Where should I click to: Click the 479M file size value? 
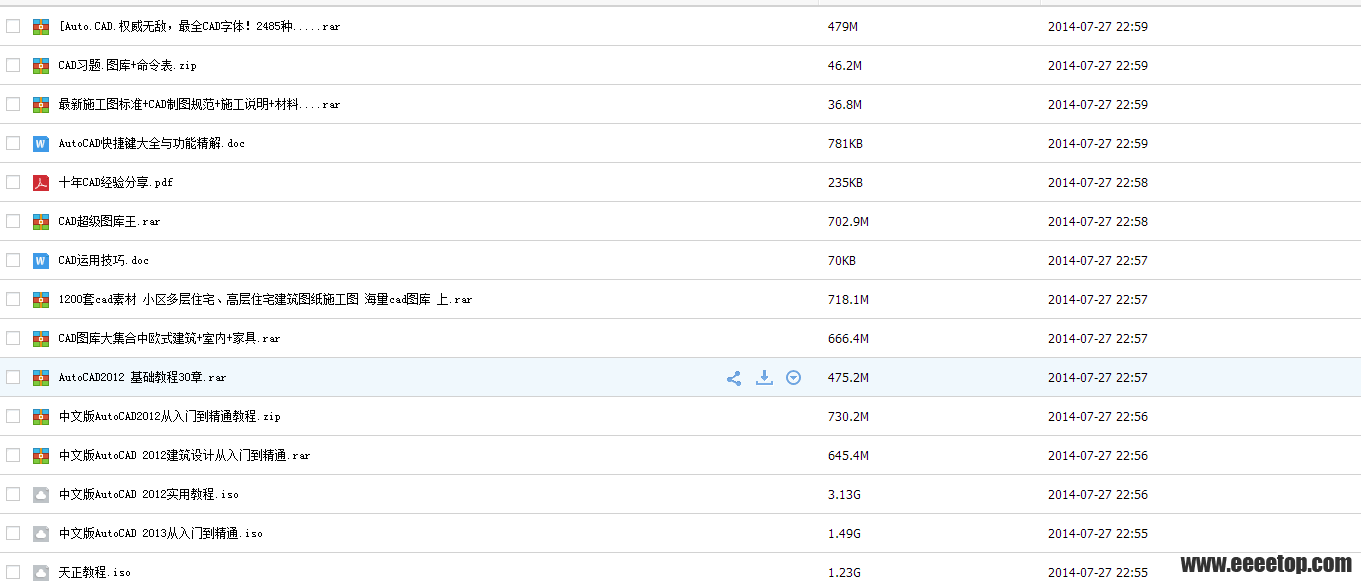[x=843, y=27]
